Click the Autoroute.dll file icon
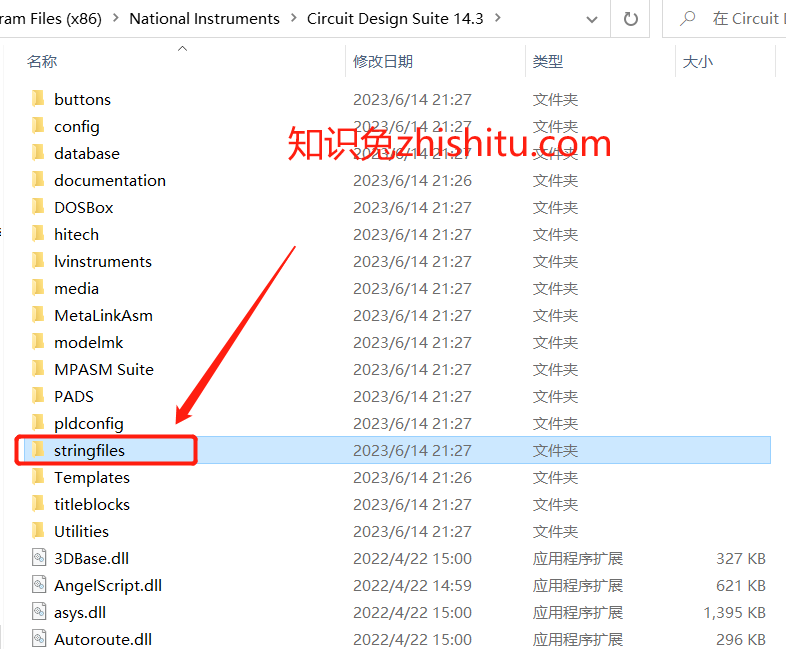The height and width of the screenshot is (649, 786). tap(39, 639)
